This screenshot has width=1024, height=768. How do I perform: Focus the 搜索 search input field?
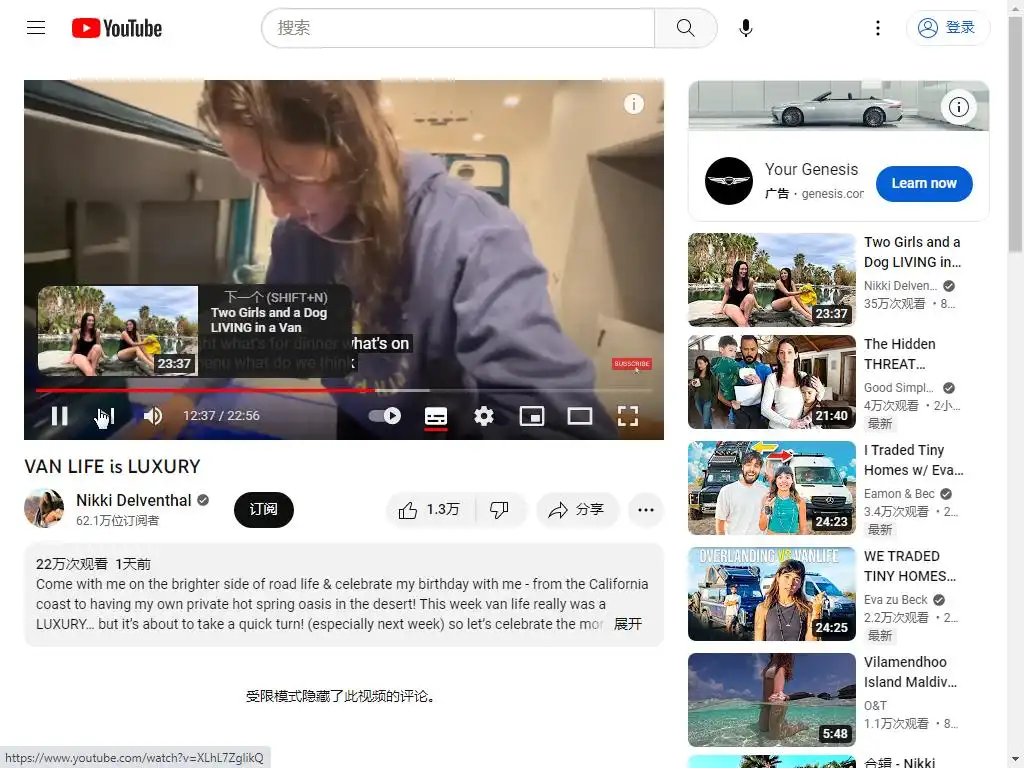click(x=458, y=27)
